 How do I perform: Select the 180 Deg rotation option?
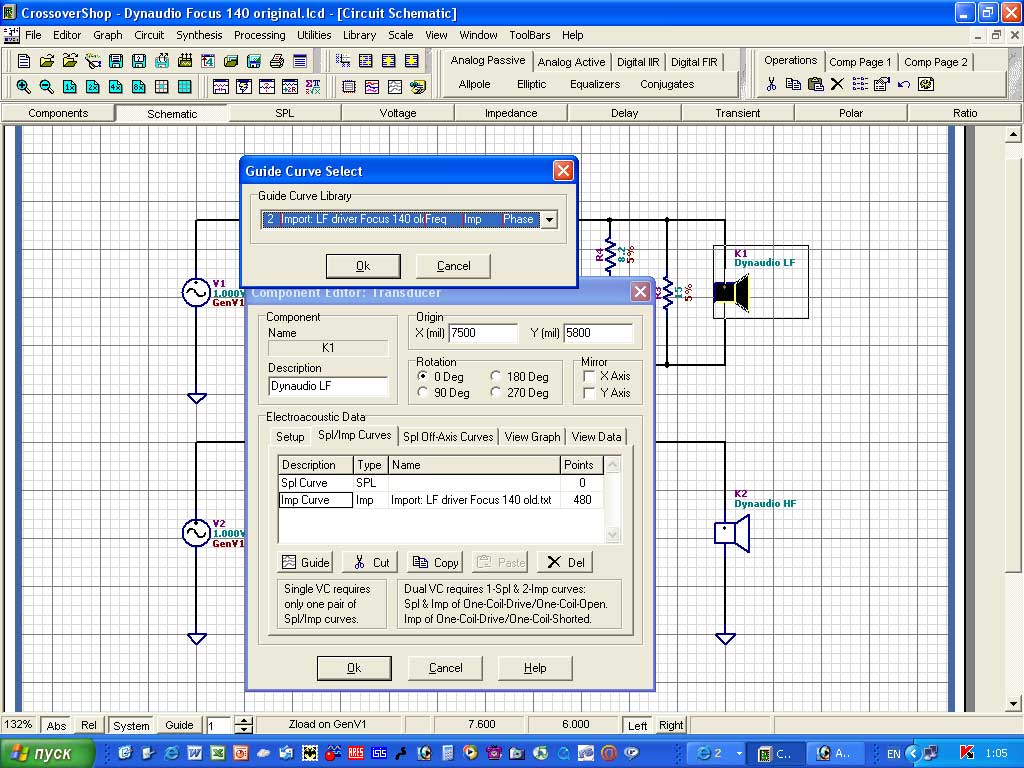coord(496,376)
